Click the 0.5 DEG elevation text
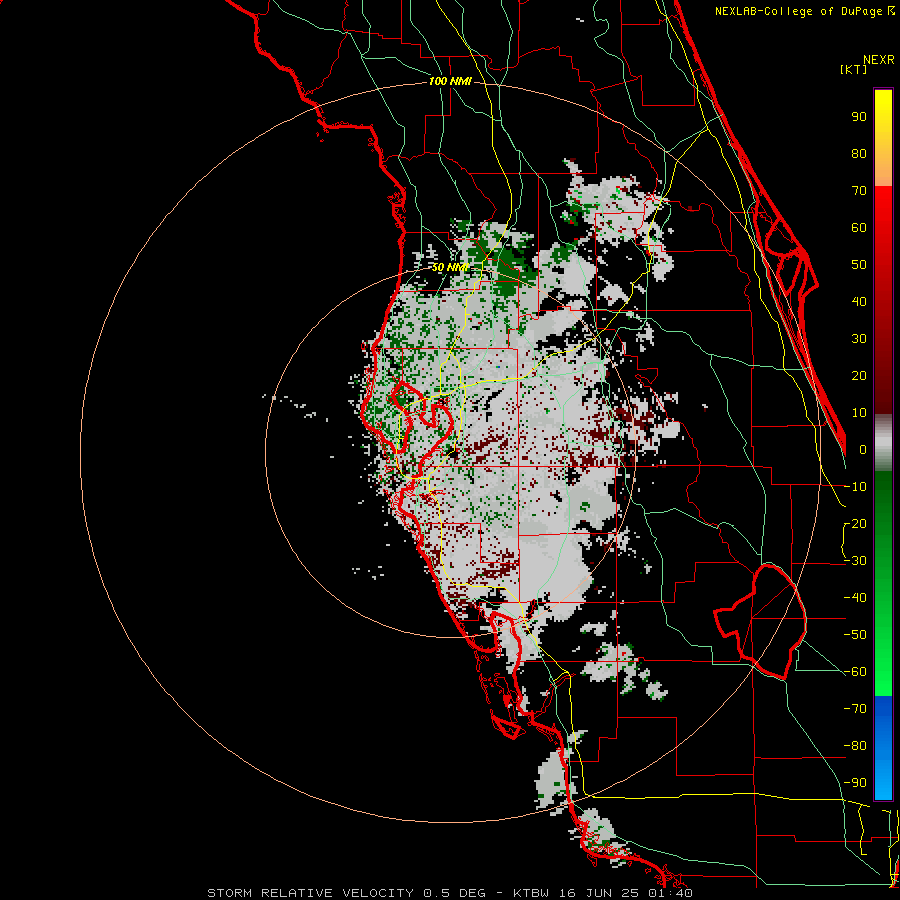Image resolution: width=900 pixels, height=900 pixels. point(454,893)
